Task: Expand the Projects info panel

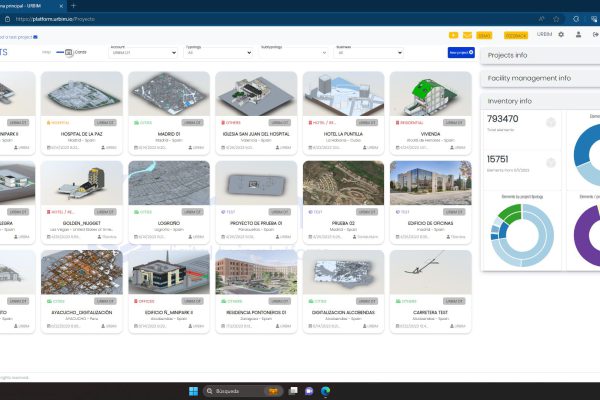Action: [540, 56]
